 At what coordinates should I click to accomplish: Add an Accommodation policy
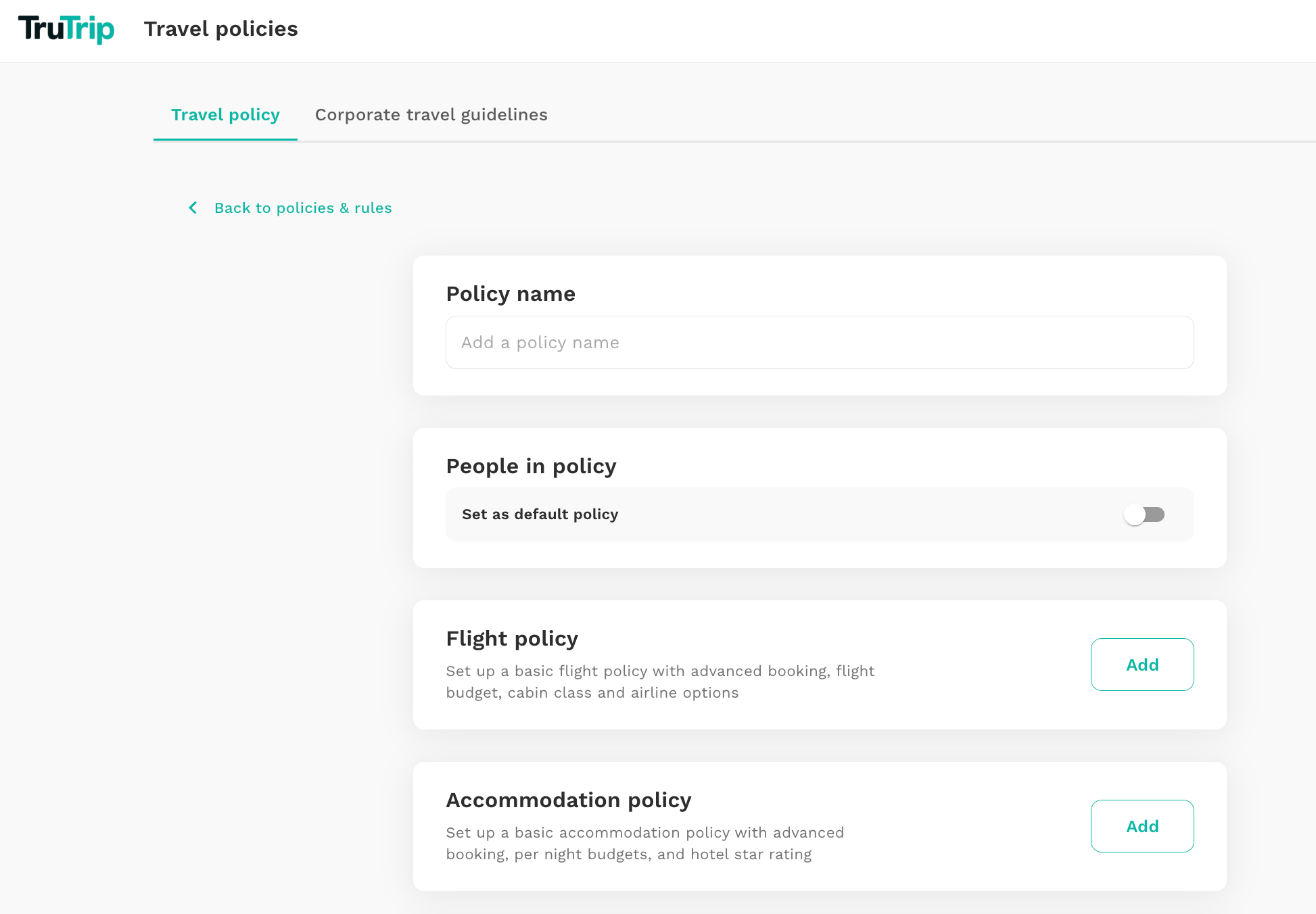pyautogui.click(x=1142, y=826)
